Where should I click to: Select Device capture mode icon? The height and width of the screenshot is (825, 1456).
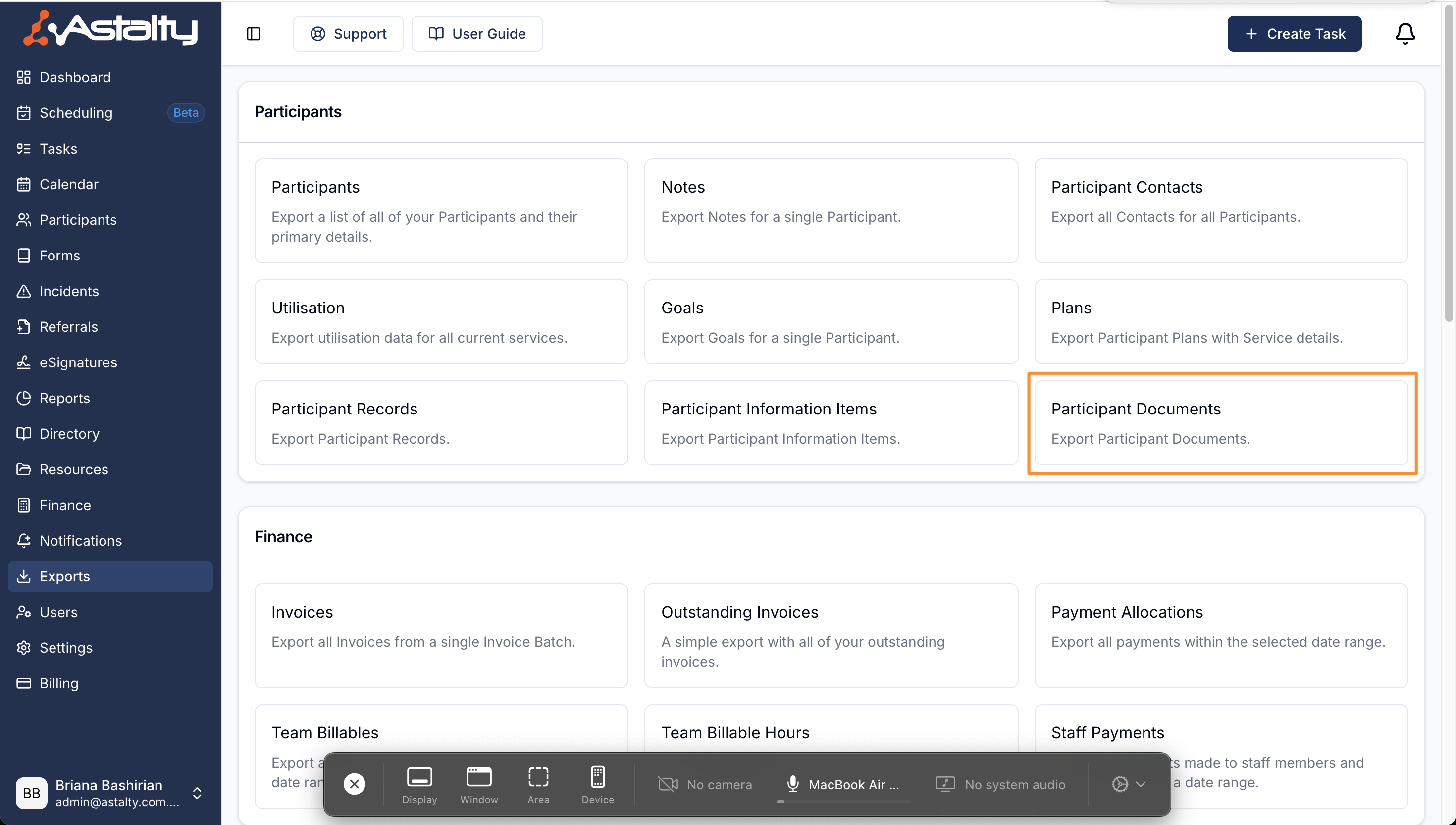(597, 783)
